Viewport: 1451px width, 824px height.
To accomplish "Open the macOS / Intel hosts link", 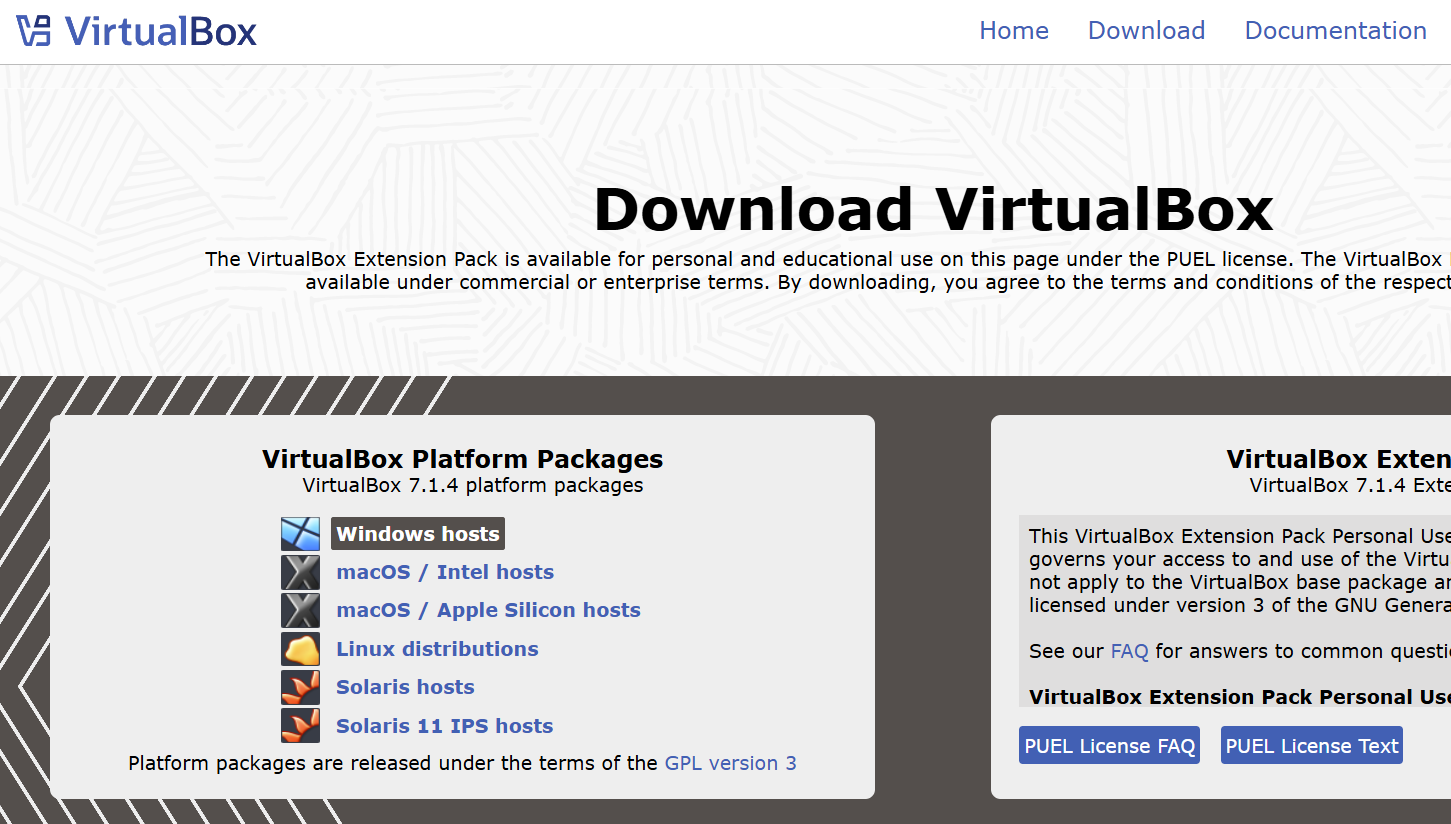I will [445, 572].
